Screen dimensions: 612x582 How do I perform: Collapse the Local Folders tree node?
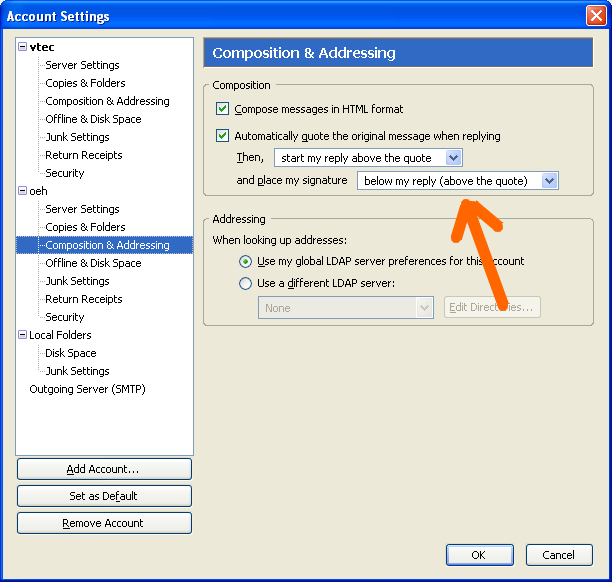(x=23, y=335)
